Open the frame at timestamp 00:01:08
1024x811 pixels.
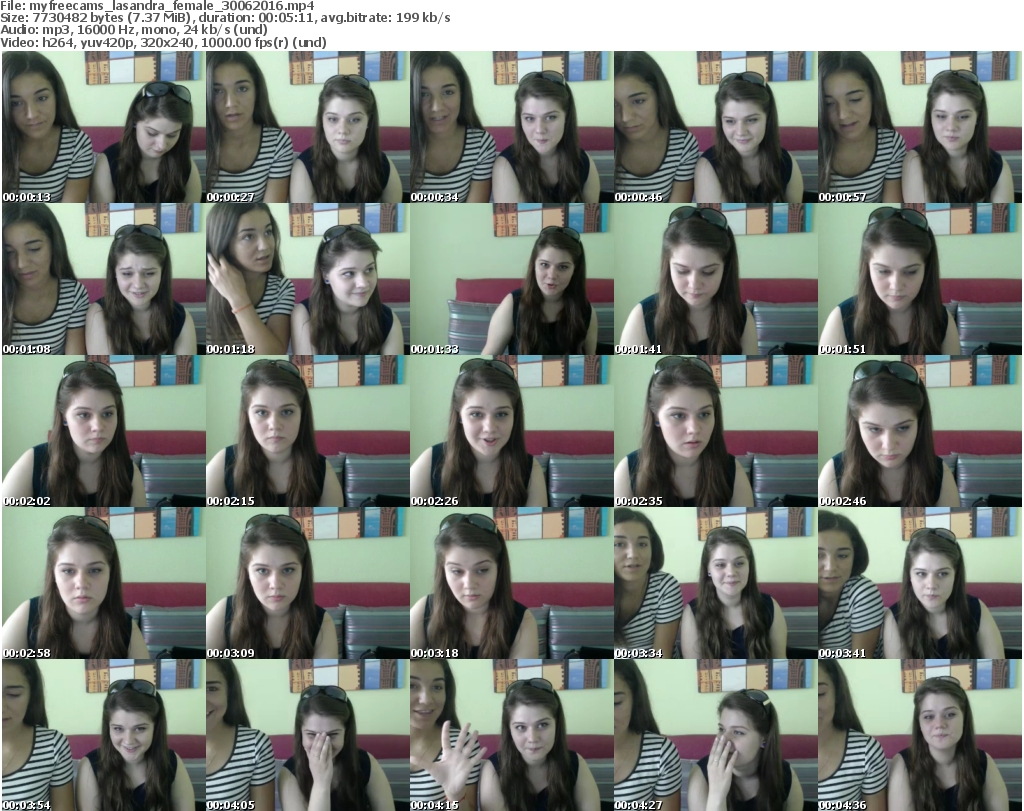104,279
